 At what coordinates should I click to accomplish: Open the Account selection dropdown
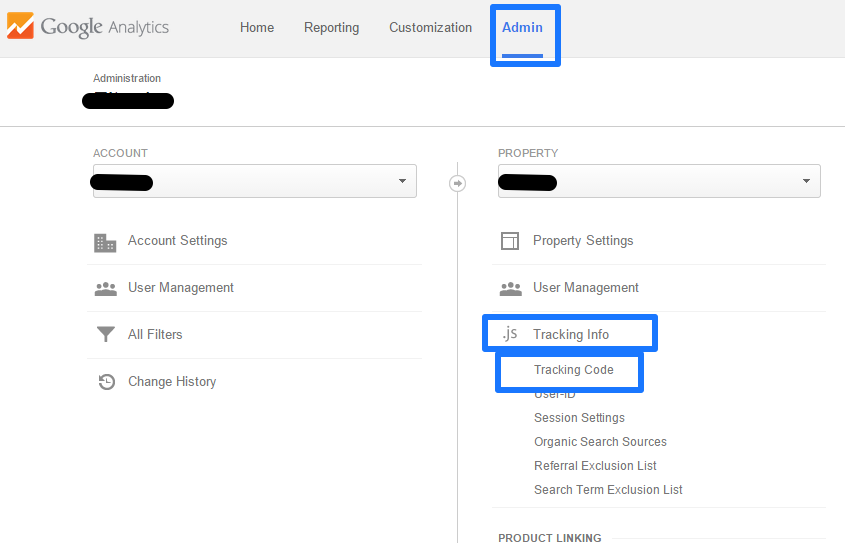click(255, 181)
